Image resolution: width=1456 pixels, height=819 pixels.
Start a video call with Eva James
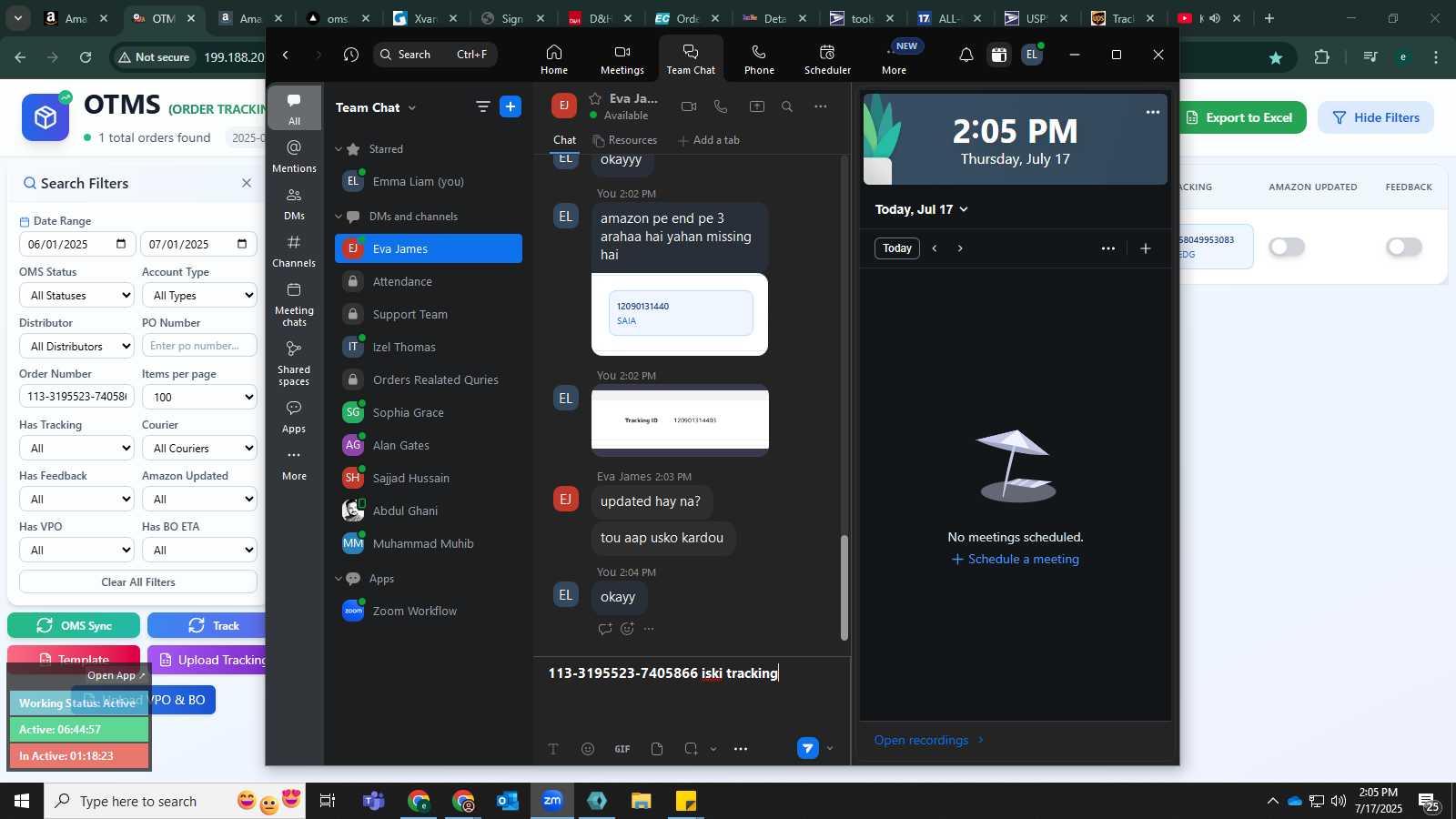coord(689,106)
